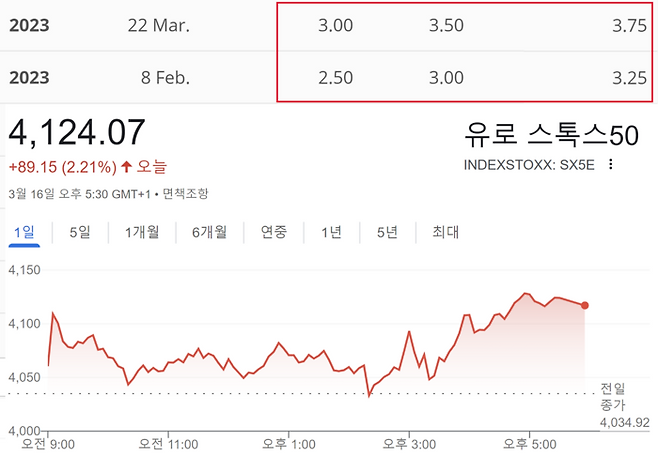Screen dimensions: 658x456
Task: Select the 1일 time range tab
Action: point(24,232)
